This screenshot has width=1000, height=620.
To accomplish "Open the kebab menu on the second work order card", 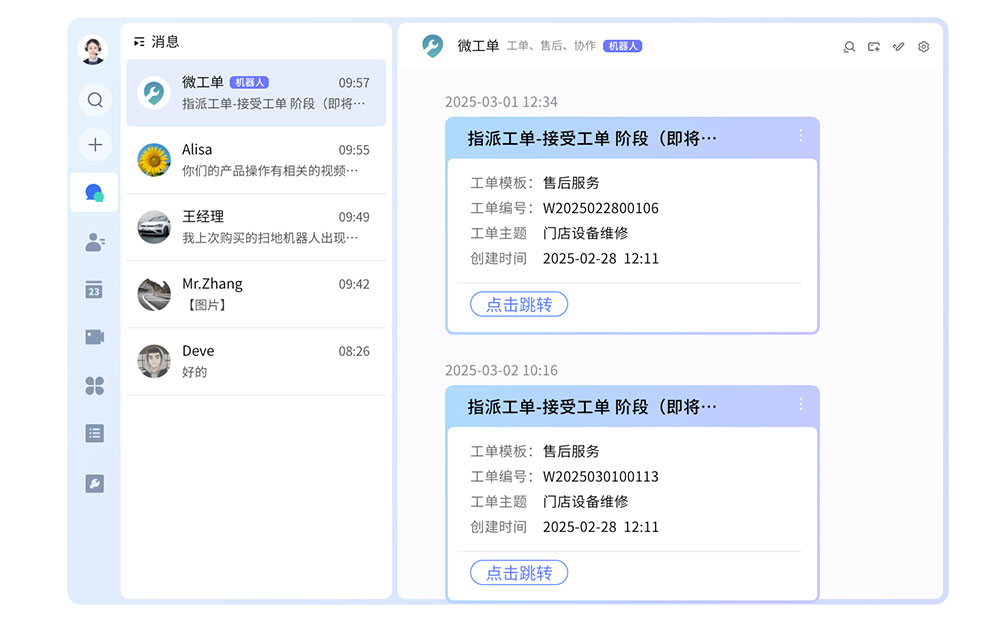I will coord(799,405).
